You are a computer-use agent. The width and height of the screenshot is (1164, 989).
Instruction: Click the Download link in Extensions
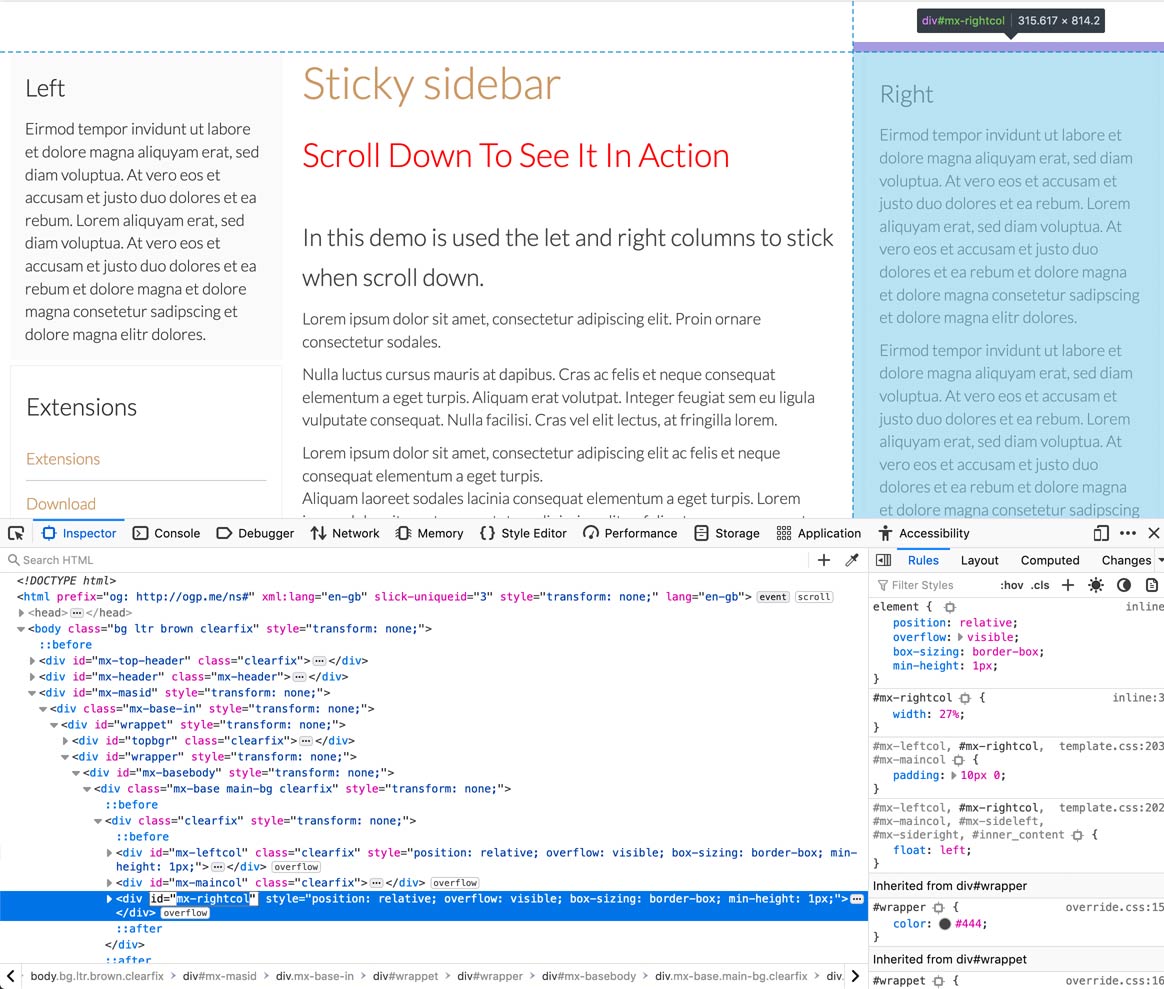pos(61,504)
